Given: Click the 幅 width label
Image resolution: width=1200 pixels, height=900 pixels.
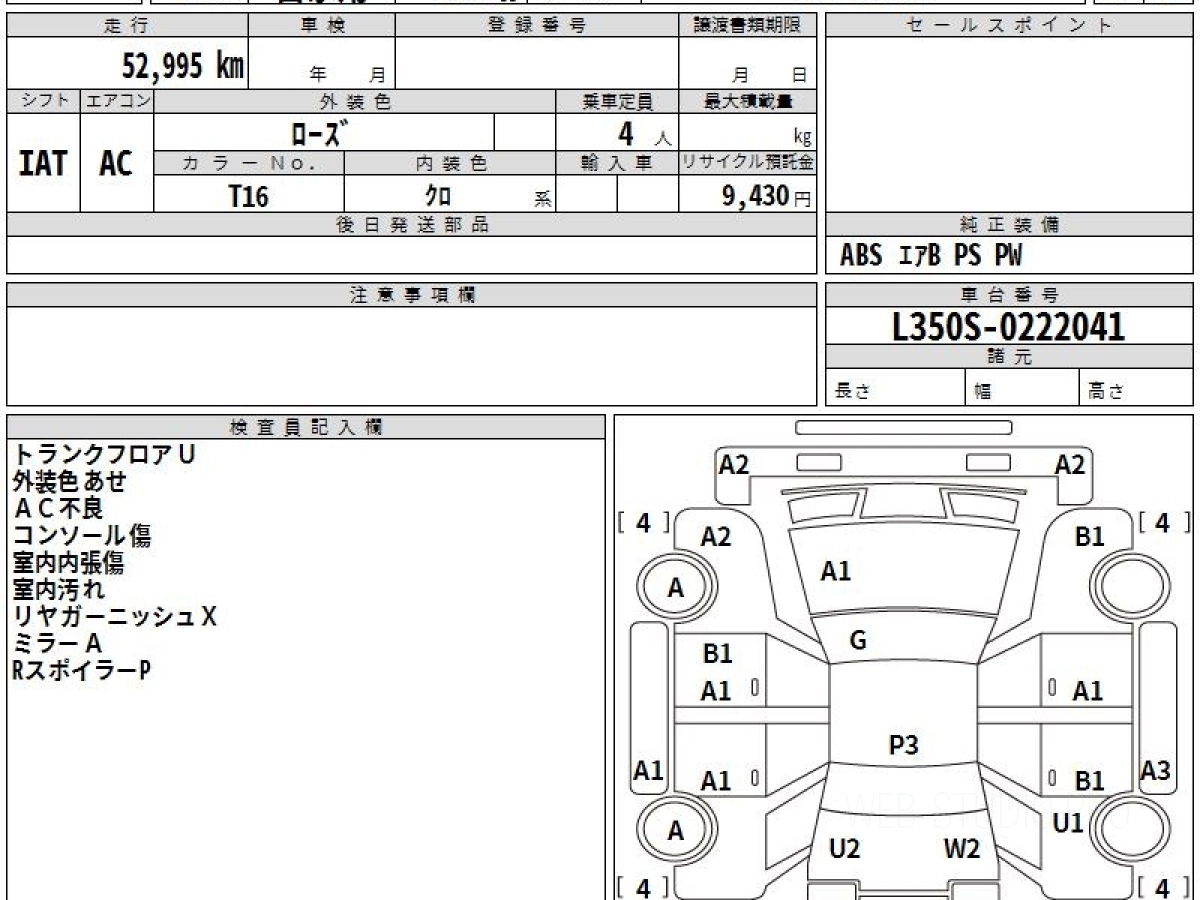Looking at the screenshot, I should (x=984, y=392).
